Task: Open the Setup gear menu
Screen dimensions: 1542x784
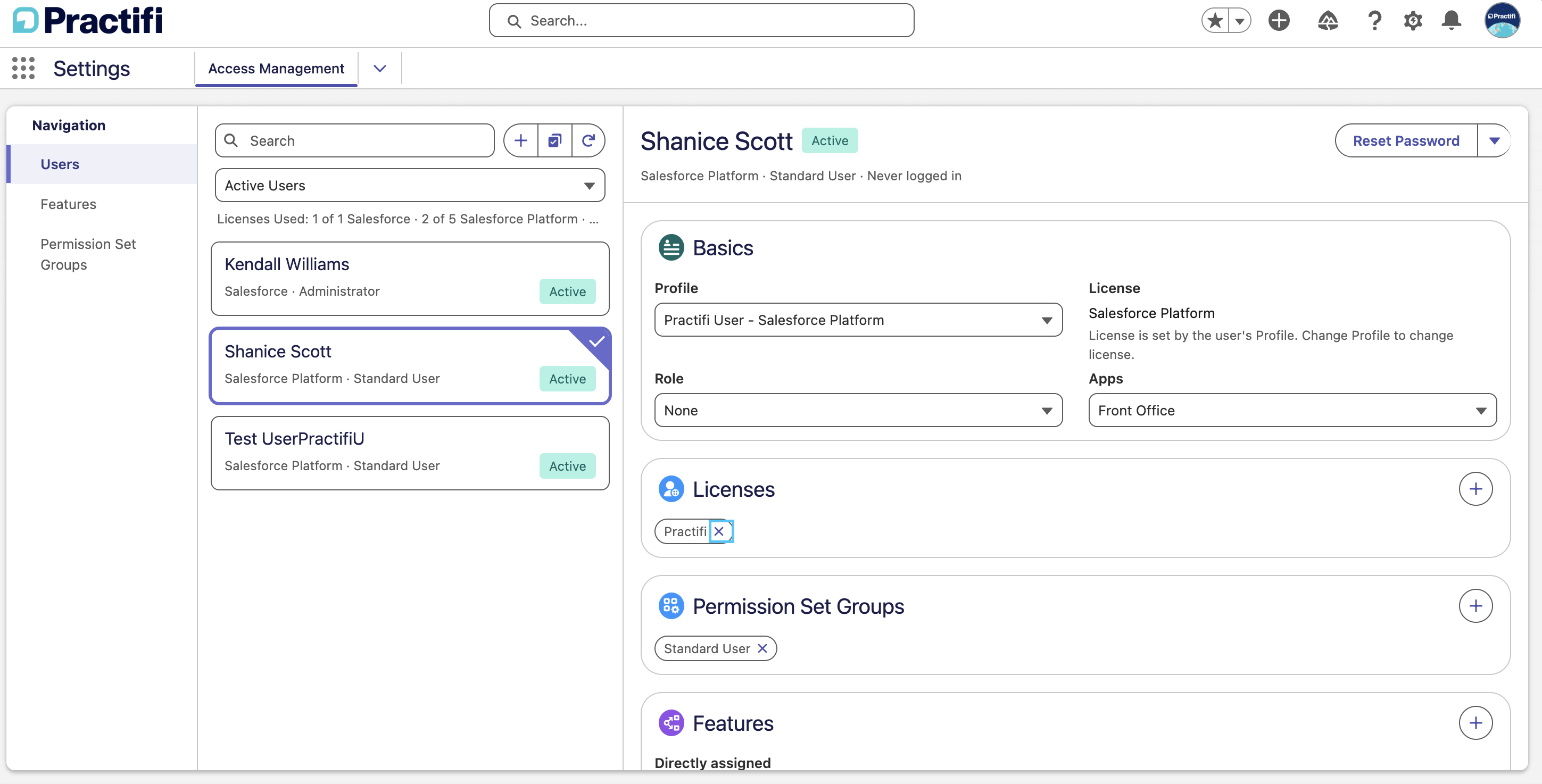Action: pos(1413,21)
